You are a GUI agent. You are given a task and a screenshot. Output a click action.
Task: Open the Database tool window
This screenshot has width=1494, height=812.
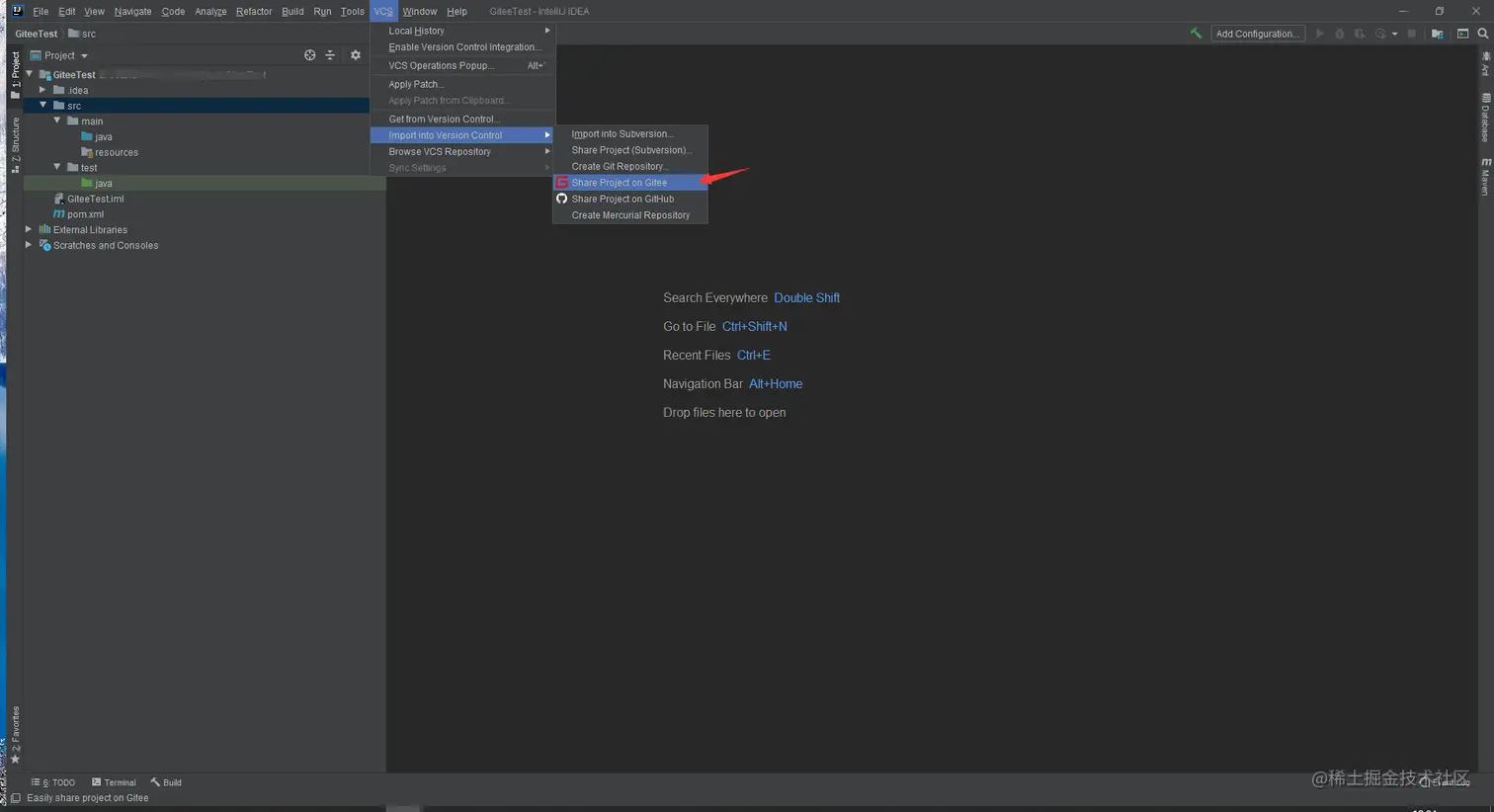click(x=1485, y=117)
